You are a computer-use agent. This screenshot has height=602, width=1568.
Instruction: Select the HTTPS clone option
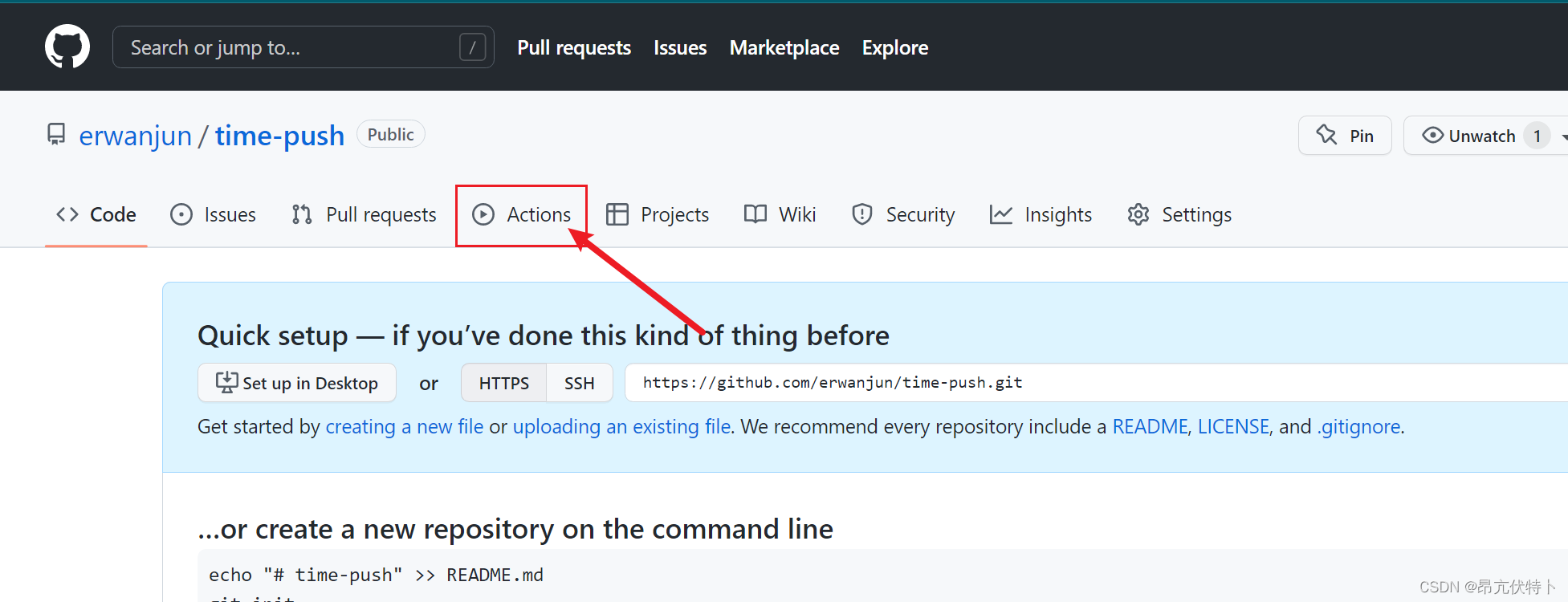click(x=504, y=383)
